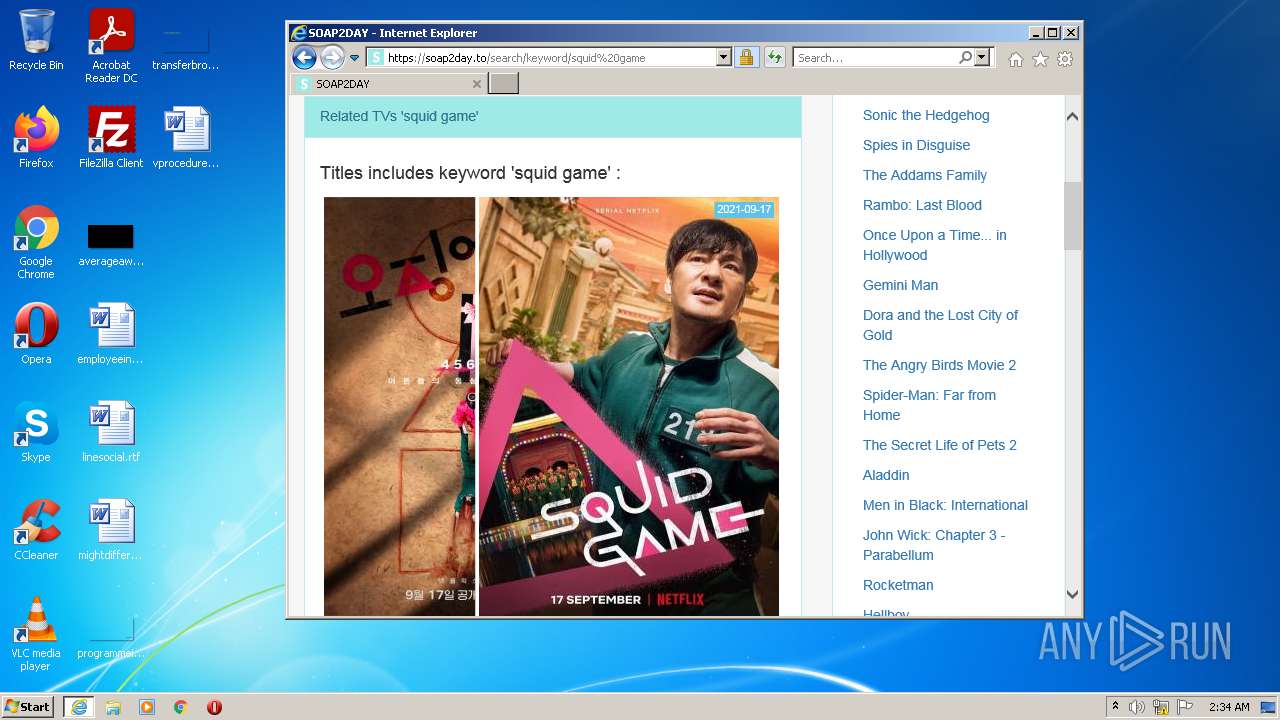Select Google Chrome desktop icon
The height and width of the screenshot is (720, 1280).
[36, 242]
